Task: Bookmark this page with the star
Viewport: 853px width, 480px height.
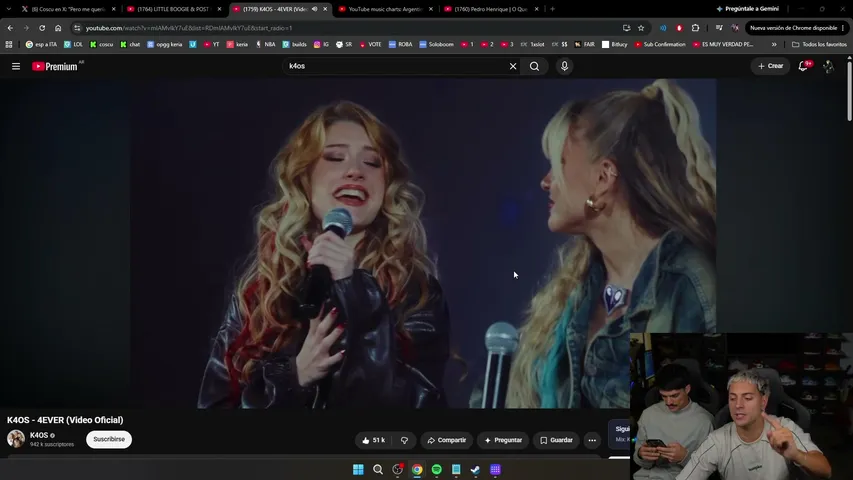Action: 641,28
